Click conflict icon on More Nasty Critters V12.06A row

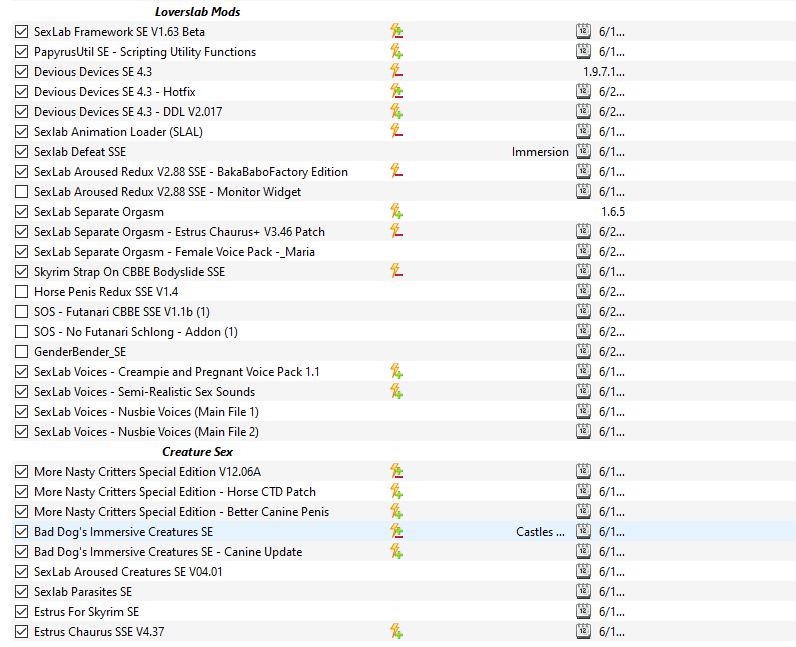[x=396, y=471]
